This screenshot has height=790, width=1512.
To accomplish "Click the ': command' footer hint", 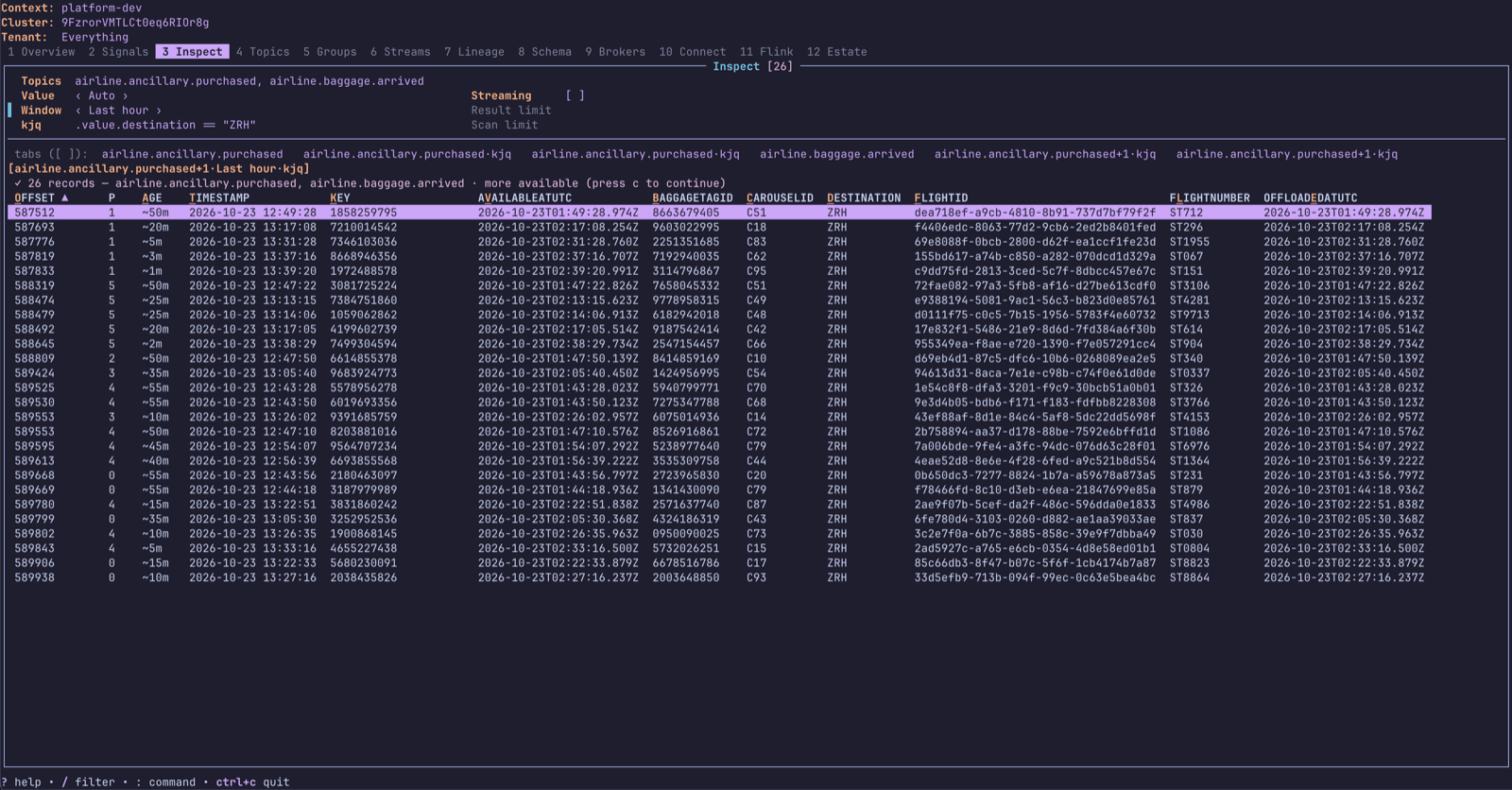I will (x=165, y=782).
